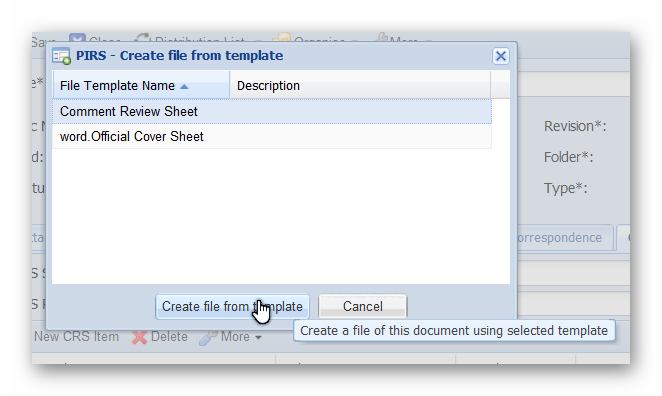Click Delete in the background toolbar
Screen dimensions: 662x396
click(160, 337)
